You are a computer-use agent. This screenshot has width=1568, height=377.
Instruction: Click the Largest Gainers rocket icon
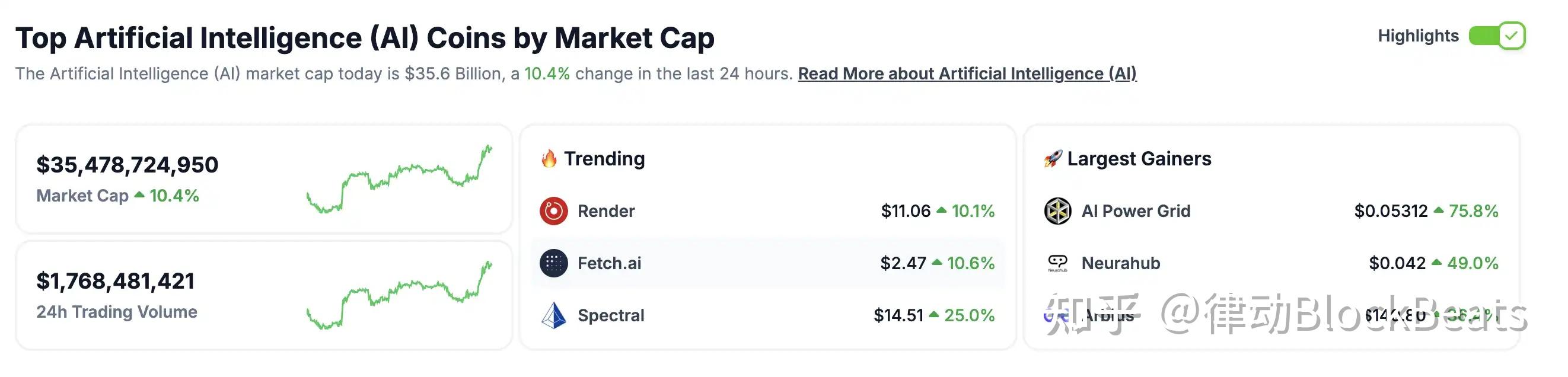pos(1053,159)
